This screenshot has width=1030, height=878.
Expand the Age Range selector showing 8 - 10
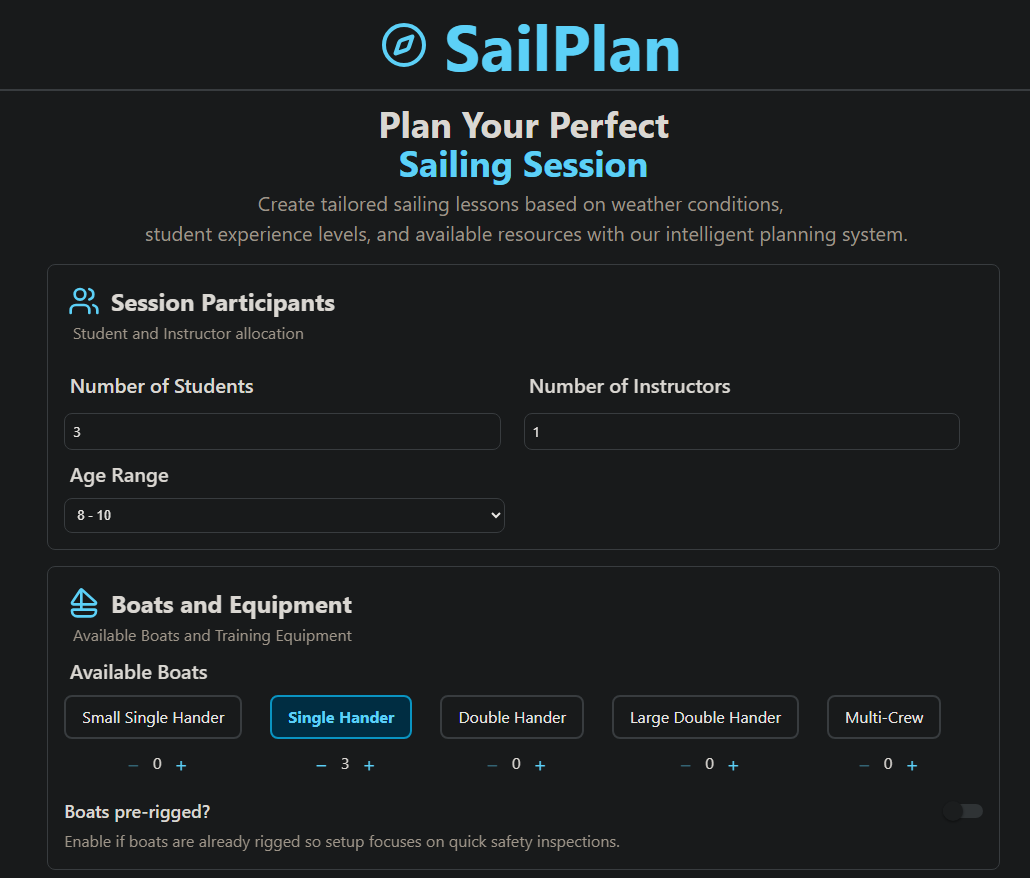(284, 514)
